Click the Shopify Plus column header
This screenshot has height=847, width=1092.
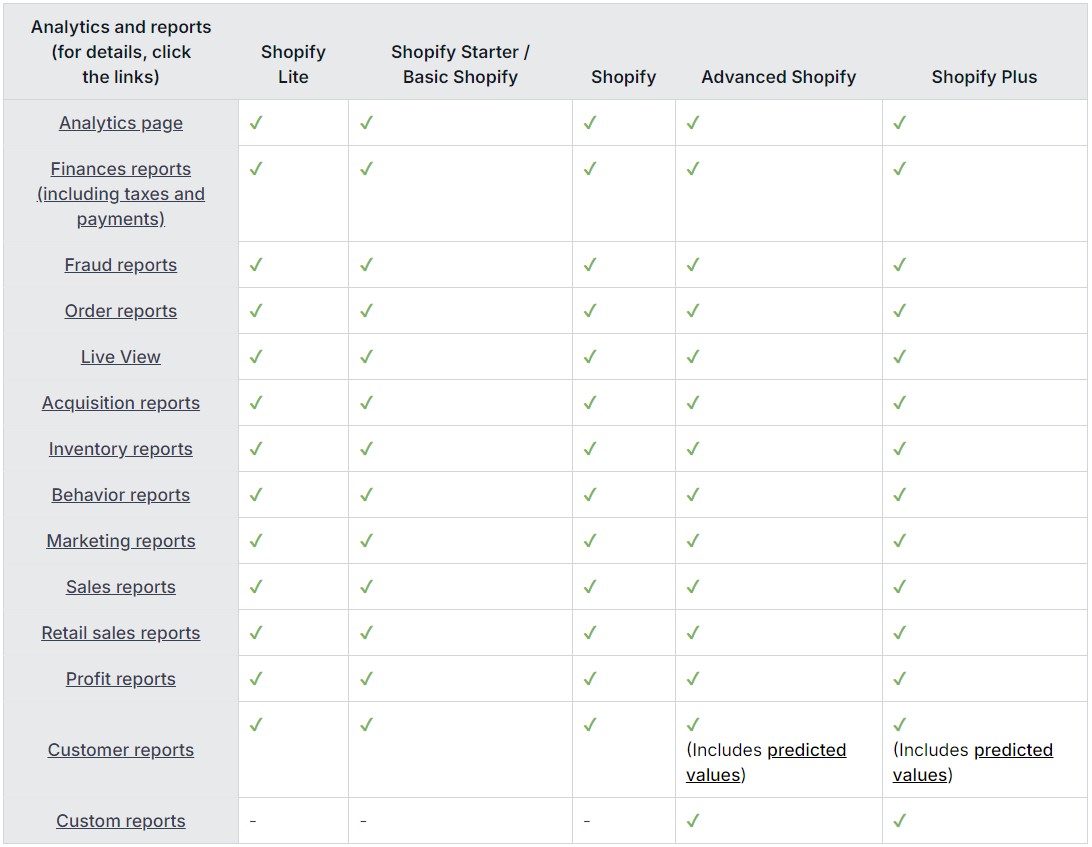[984, 77]
